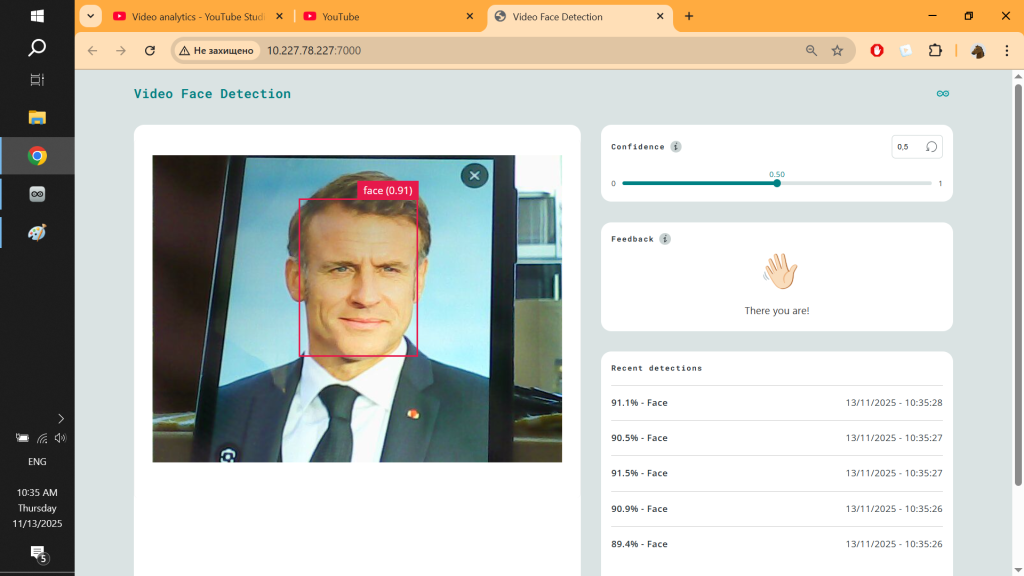Expand hidden system tray icons chevron

61,418
